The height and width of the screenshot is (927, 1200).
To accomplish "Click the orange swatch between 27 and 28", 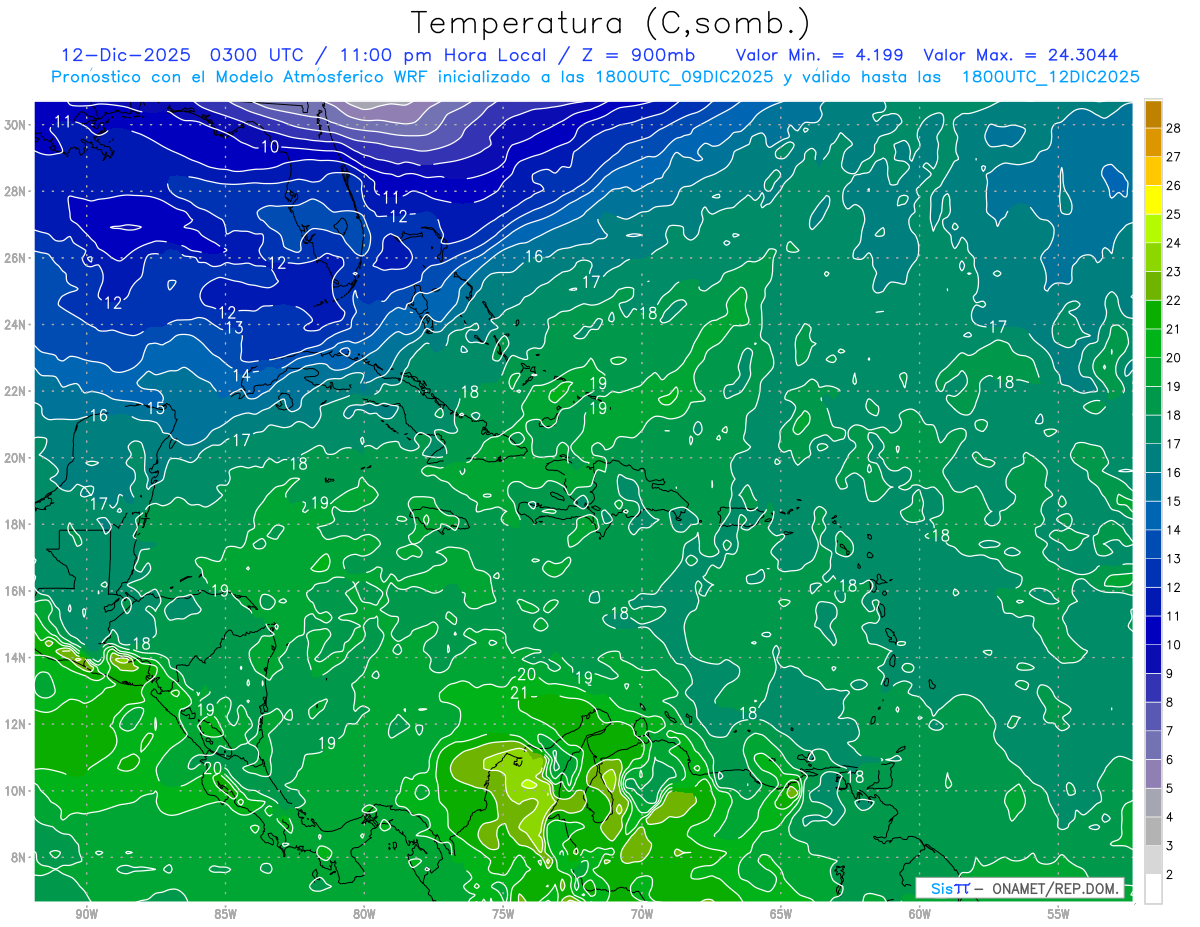I will [1153, 143].
